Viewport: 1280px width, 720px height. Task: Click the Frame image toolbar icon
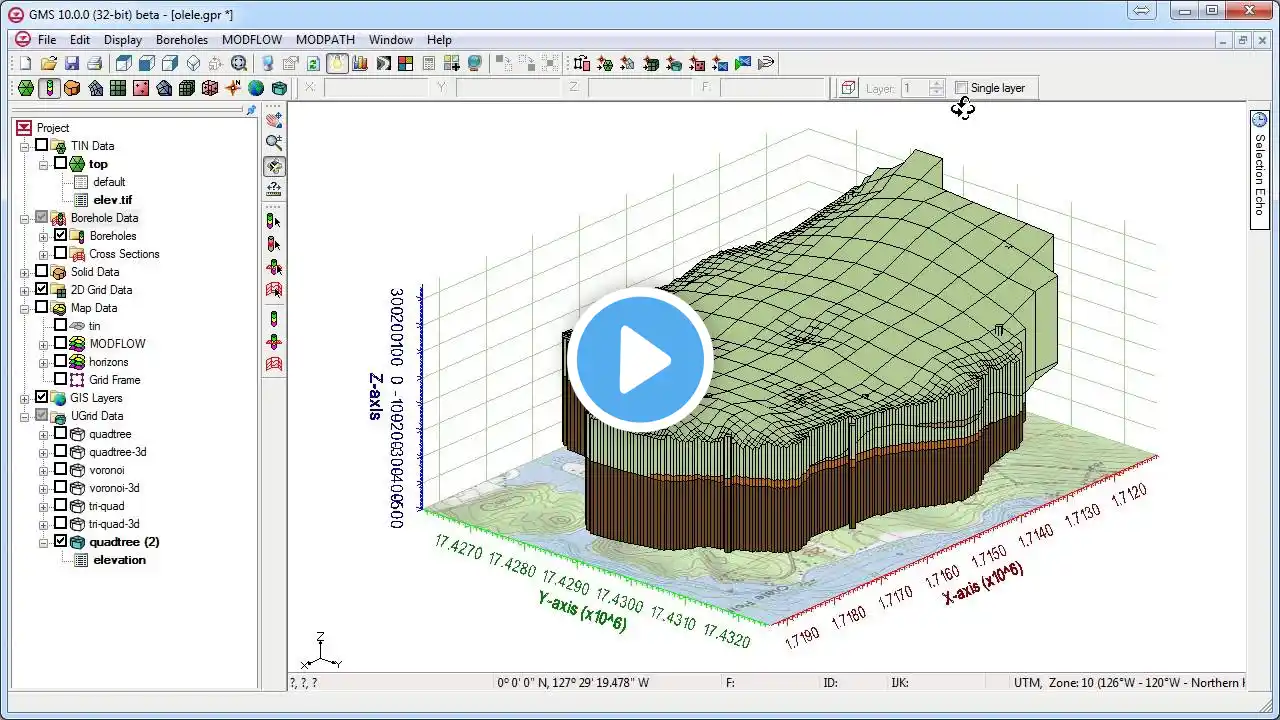[239, 64]
